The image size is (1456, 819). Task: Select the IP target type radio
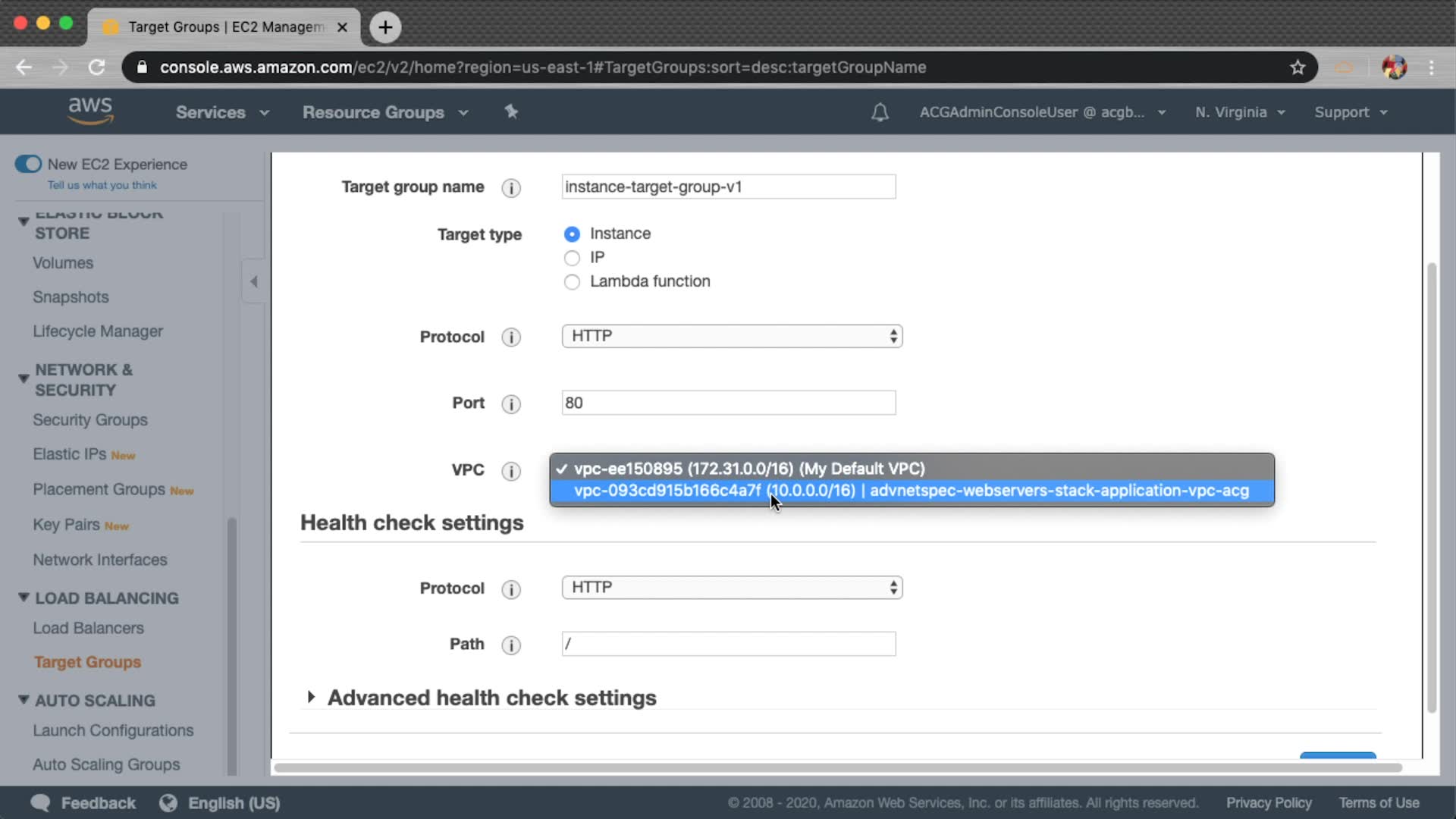point(572,258)
